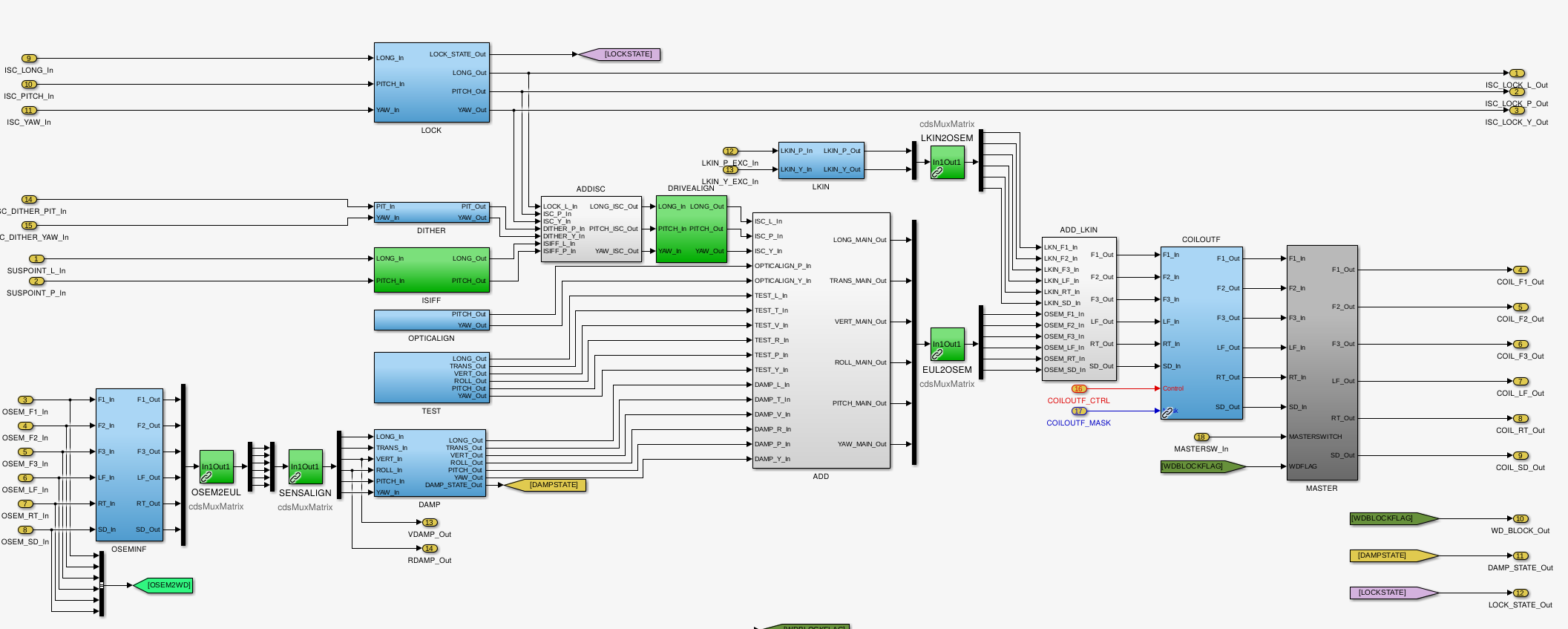
Task: Select input port 10 ISC_PITCH_In
Action: [x=29, y=84]
